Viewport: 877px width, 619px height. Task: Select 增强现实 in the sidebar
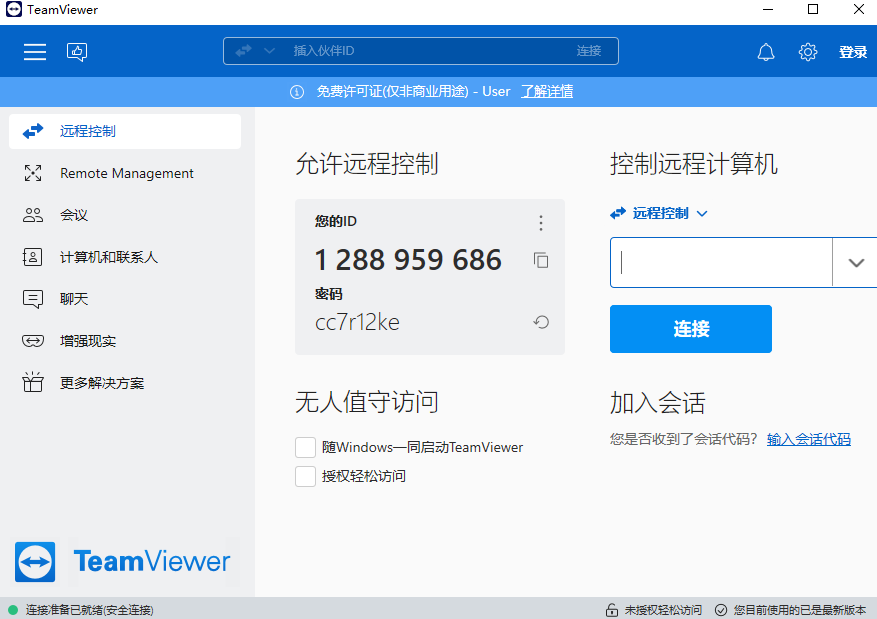[90, 340]
